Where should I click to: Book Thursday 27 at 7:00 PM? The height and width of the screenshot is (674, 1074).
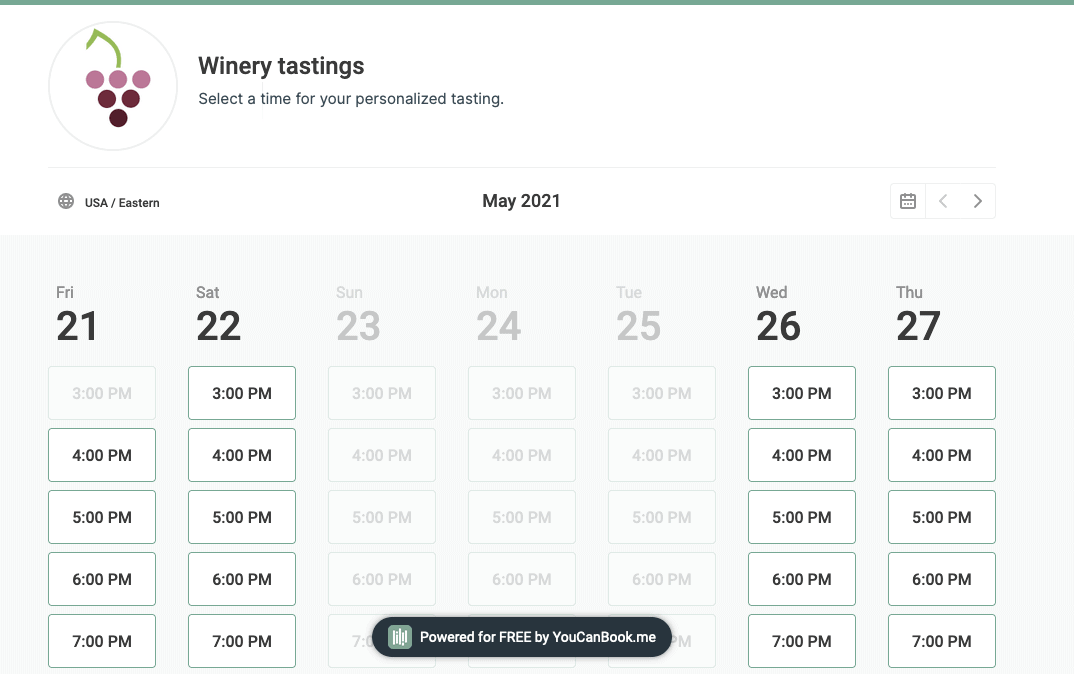click(x=942, y=641)
